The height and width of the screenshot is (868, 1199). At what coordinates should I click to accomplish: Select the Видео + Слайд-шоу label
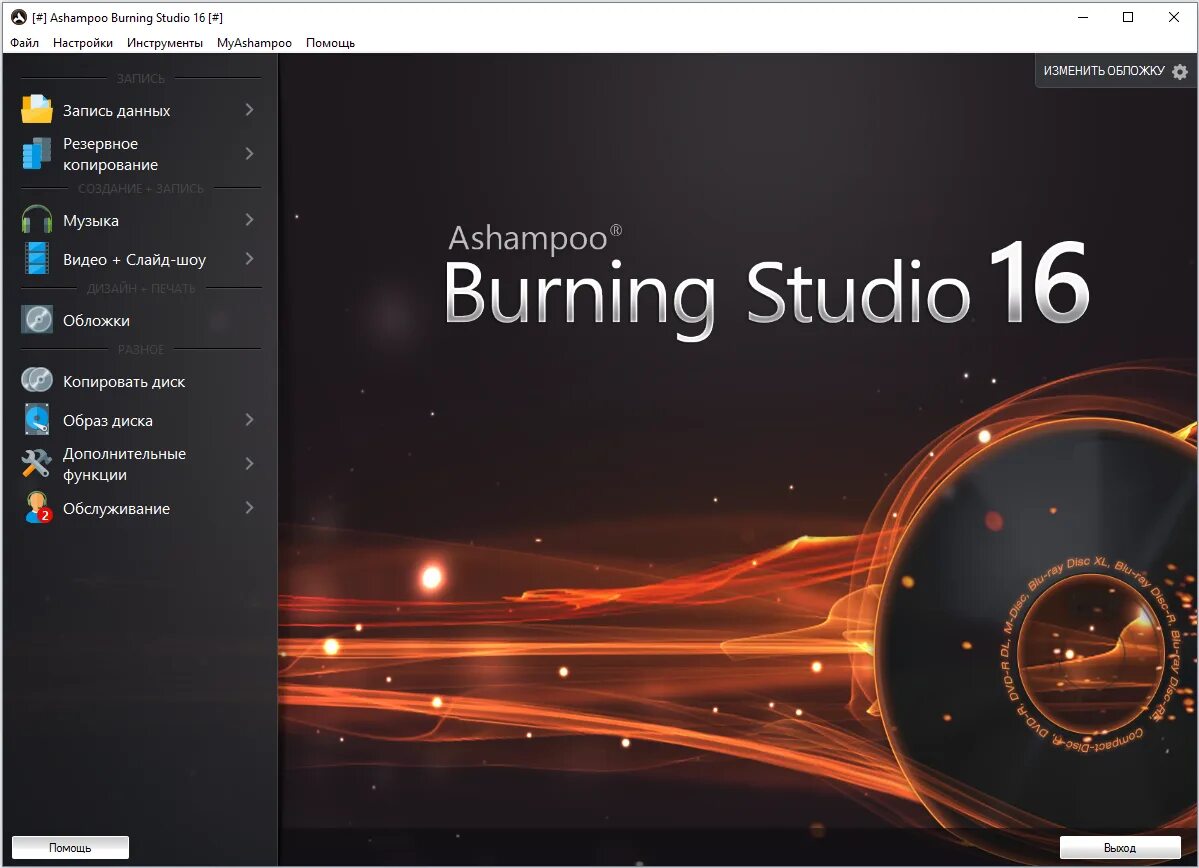click(135, 260)
